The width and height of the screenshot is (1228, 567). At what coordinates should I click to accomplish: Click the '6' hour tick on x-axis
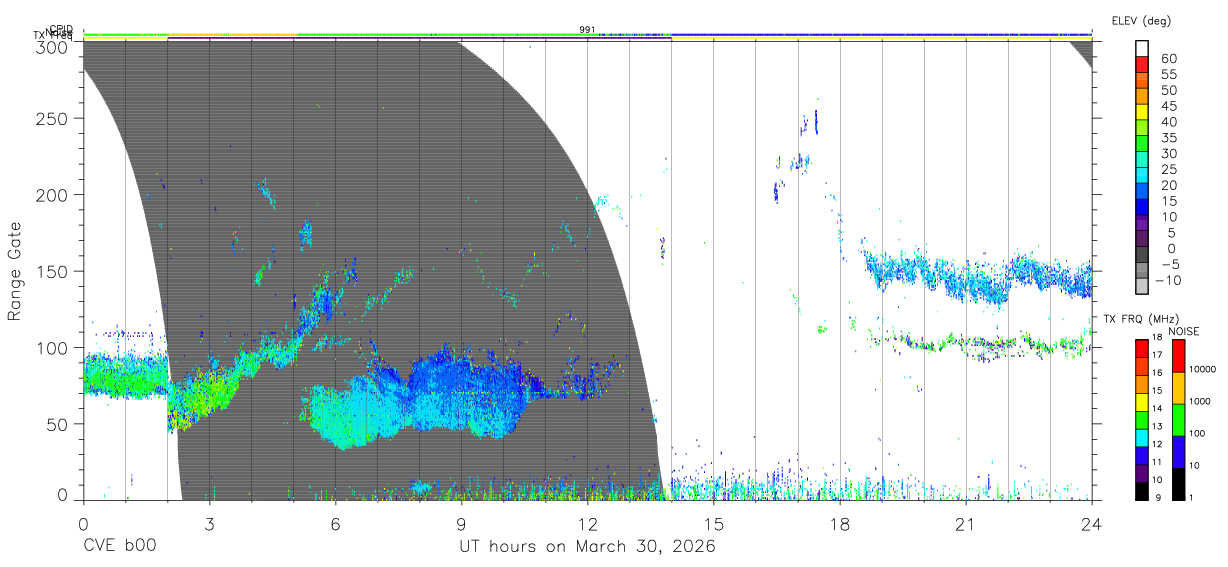click(x=335, y=523)
